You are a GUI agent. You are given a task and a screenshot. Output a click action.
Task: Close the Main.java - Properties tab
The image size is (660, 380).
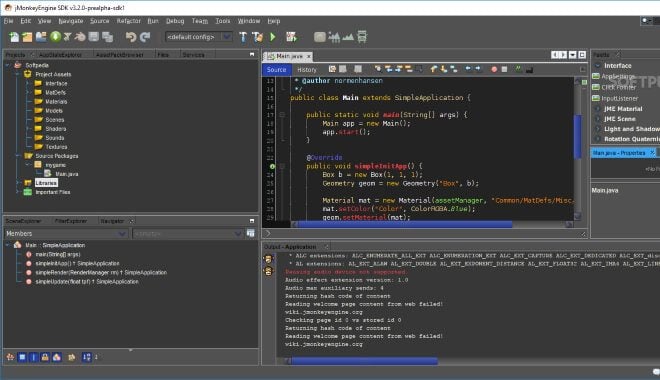click(652, 153)
